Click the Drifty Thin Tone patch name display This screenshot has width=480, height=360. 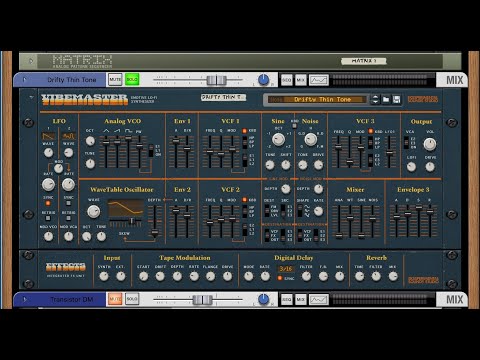pyautogui.click(x=317, y=99)
